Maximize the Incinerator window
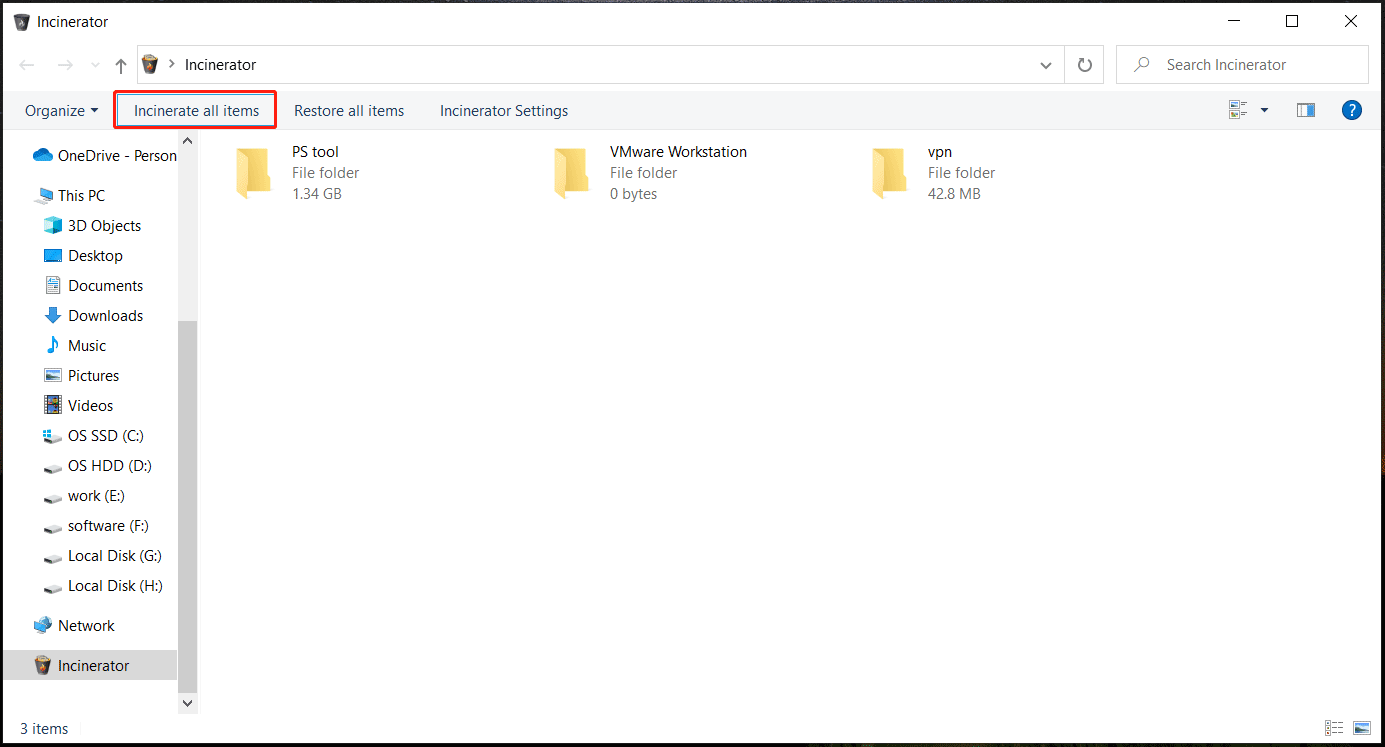The image size is (1385, 747). 1292,21
